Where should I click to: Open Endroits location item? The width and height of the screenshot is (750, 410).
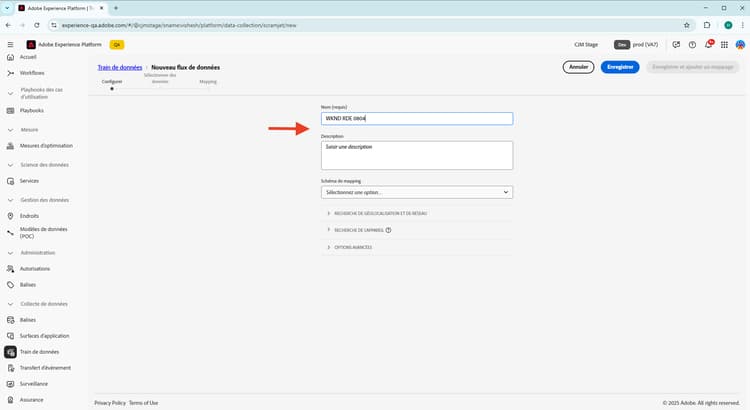coord(29,216)
